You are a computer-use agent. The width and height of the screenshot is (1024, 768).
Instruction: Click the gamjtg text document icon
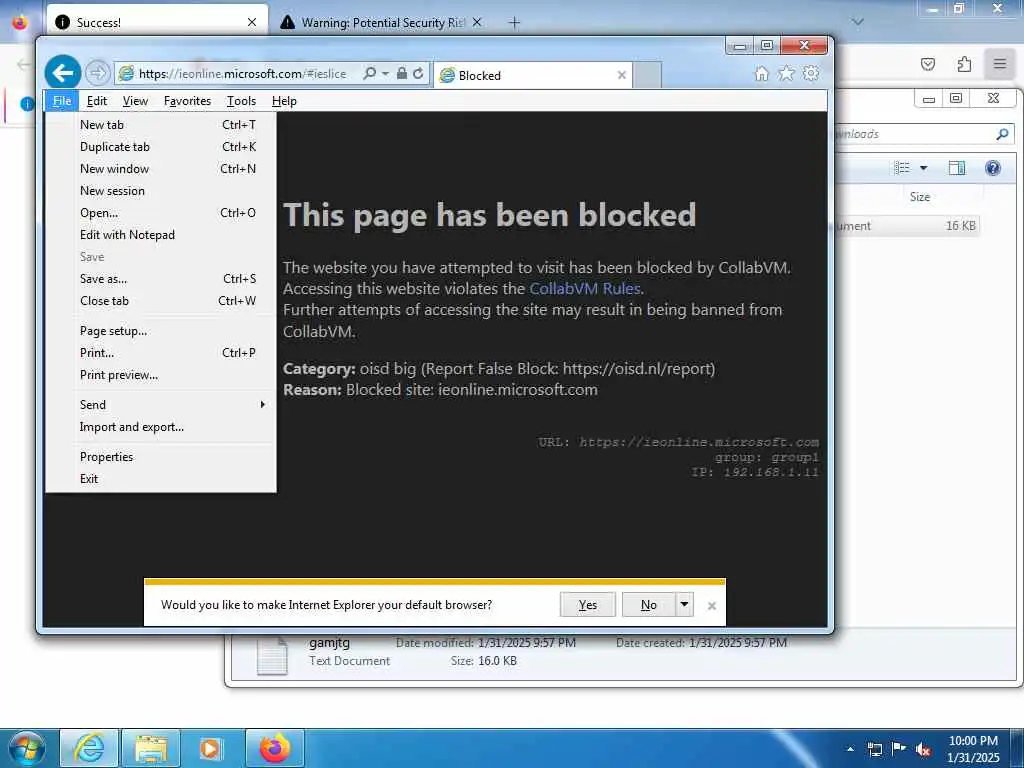tap(272, 655)
